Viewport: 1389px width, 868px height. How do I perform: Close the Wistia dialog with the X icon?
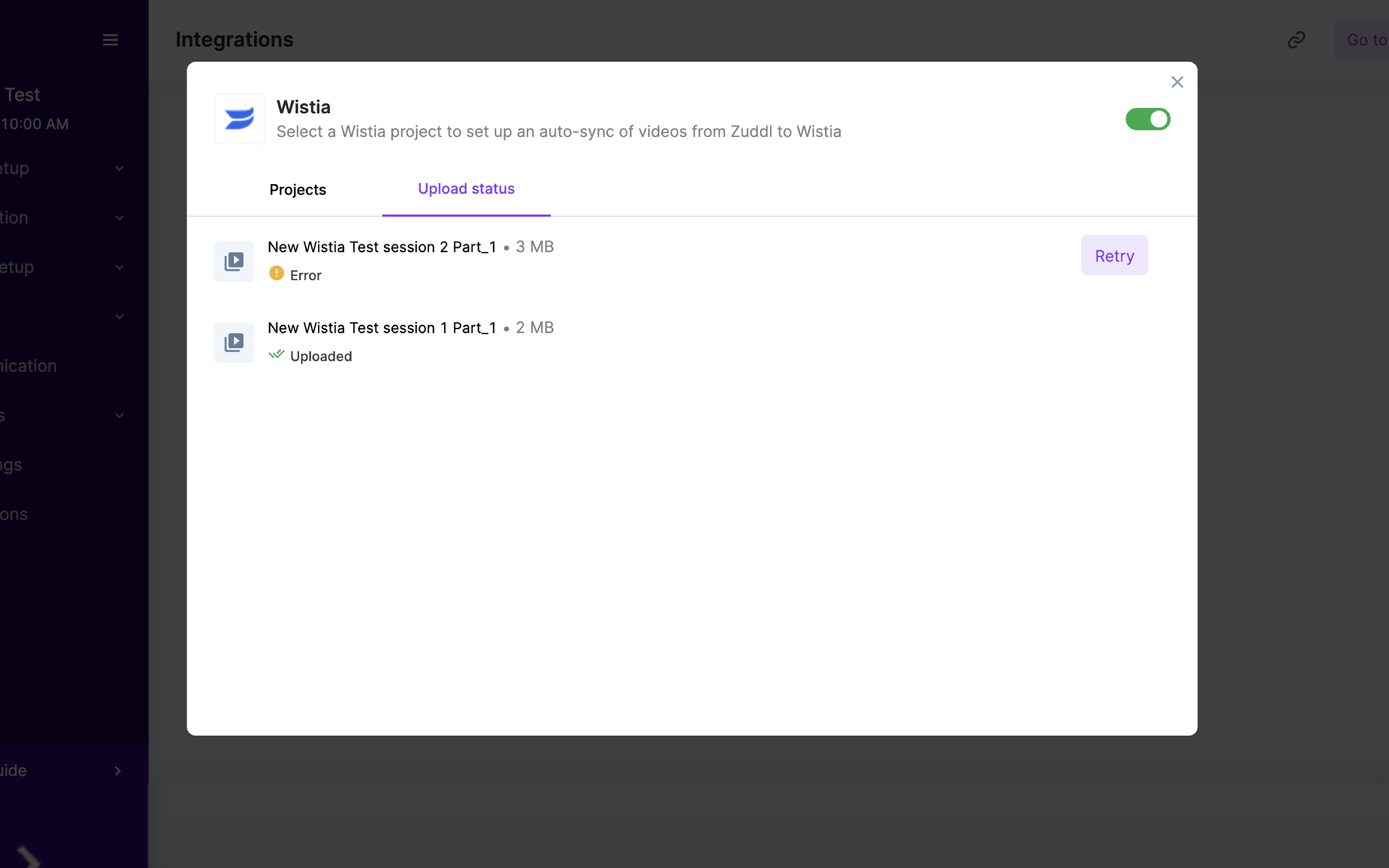coord(1177,82)
